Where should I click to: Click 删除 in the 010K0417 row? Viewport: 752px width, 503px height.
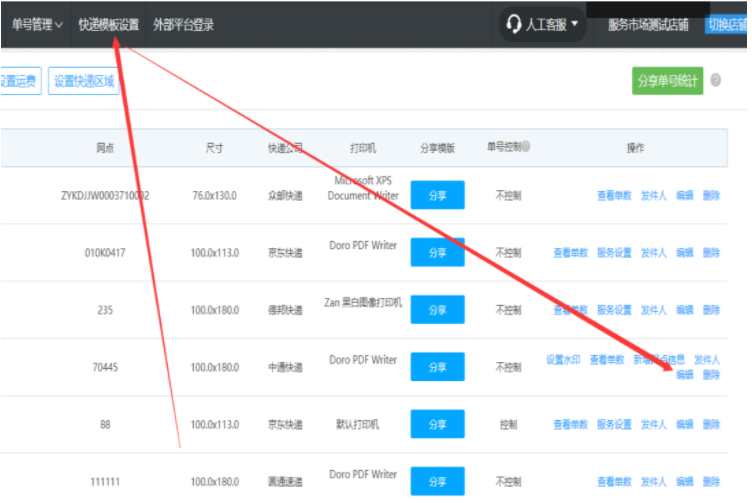[x=711, y=252]
